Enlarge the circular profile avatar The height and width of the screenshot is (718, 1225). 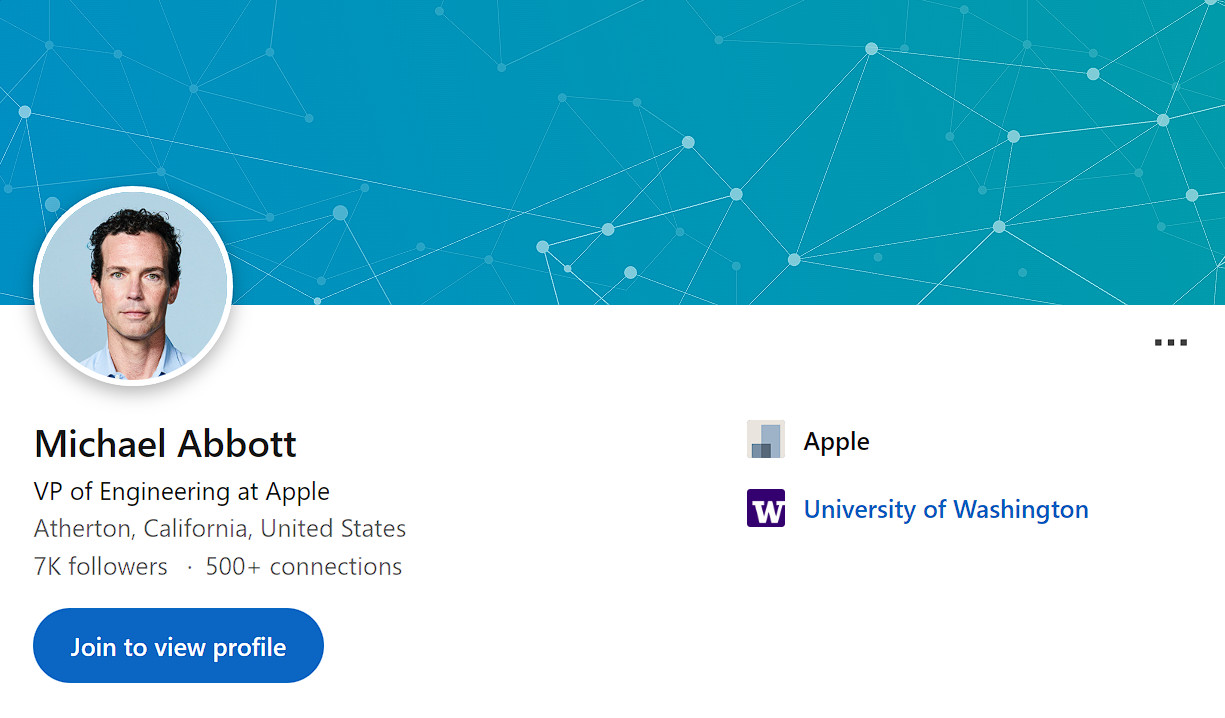pyautogui.click(x=133, y=286)
